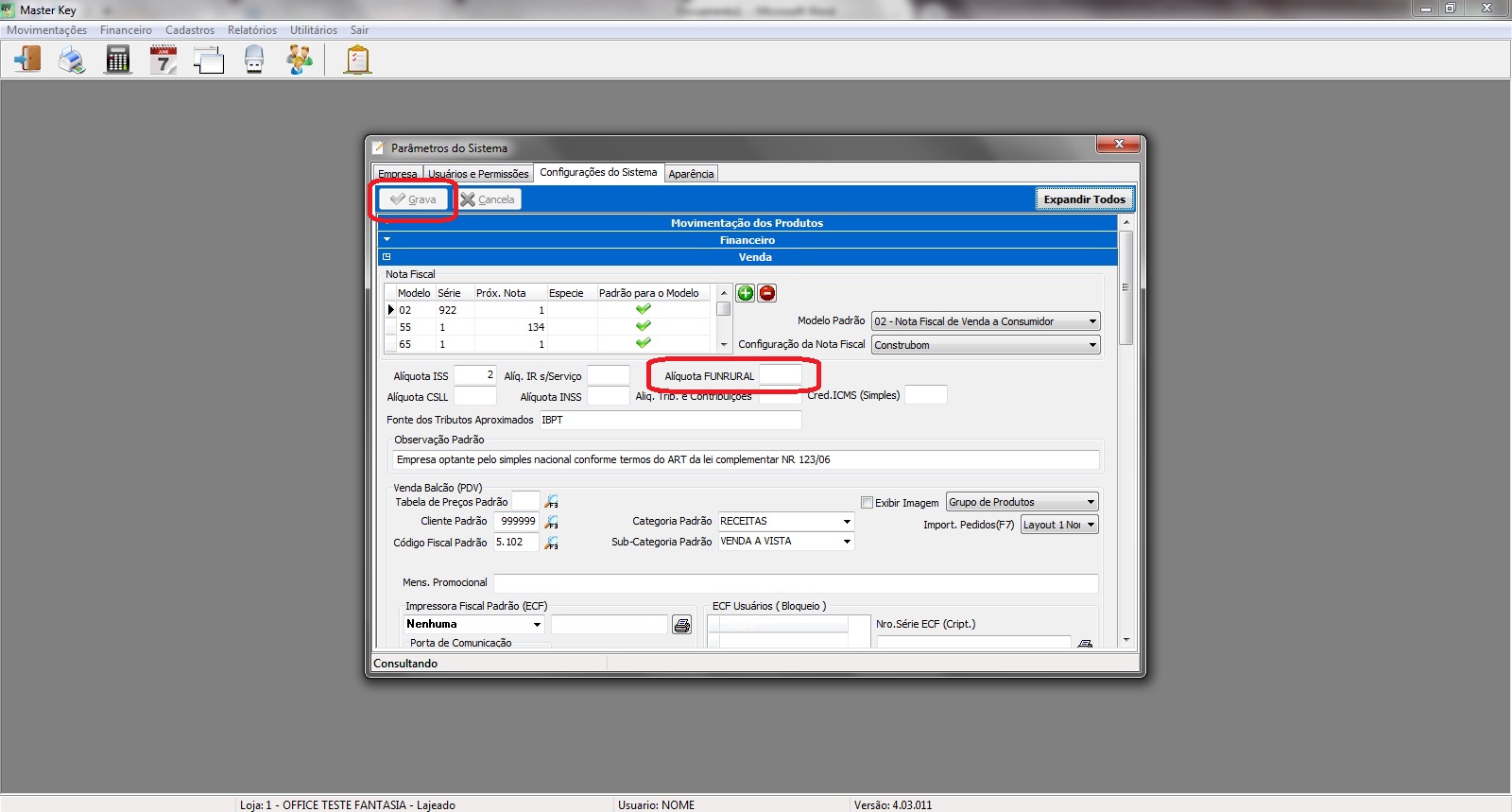Click the red remove Nota Fiscal icon

(x=767, y=293)
